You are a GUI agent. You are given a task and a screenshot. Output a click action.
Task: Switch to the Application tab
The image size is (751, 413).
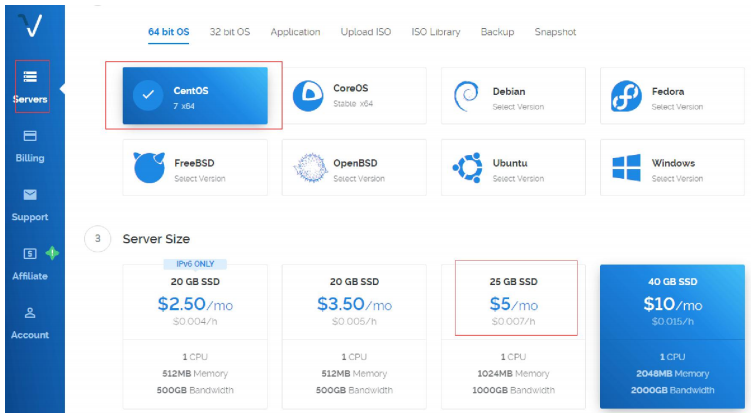(295, 32)
